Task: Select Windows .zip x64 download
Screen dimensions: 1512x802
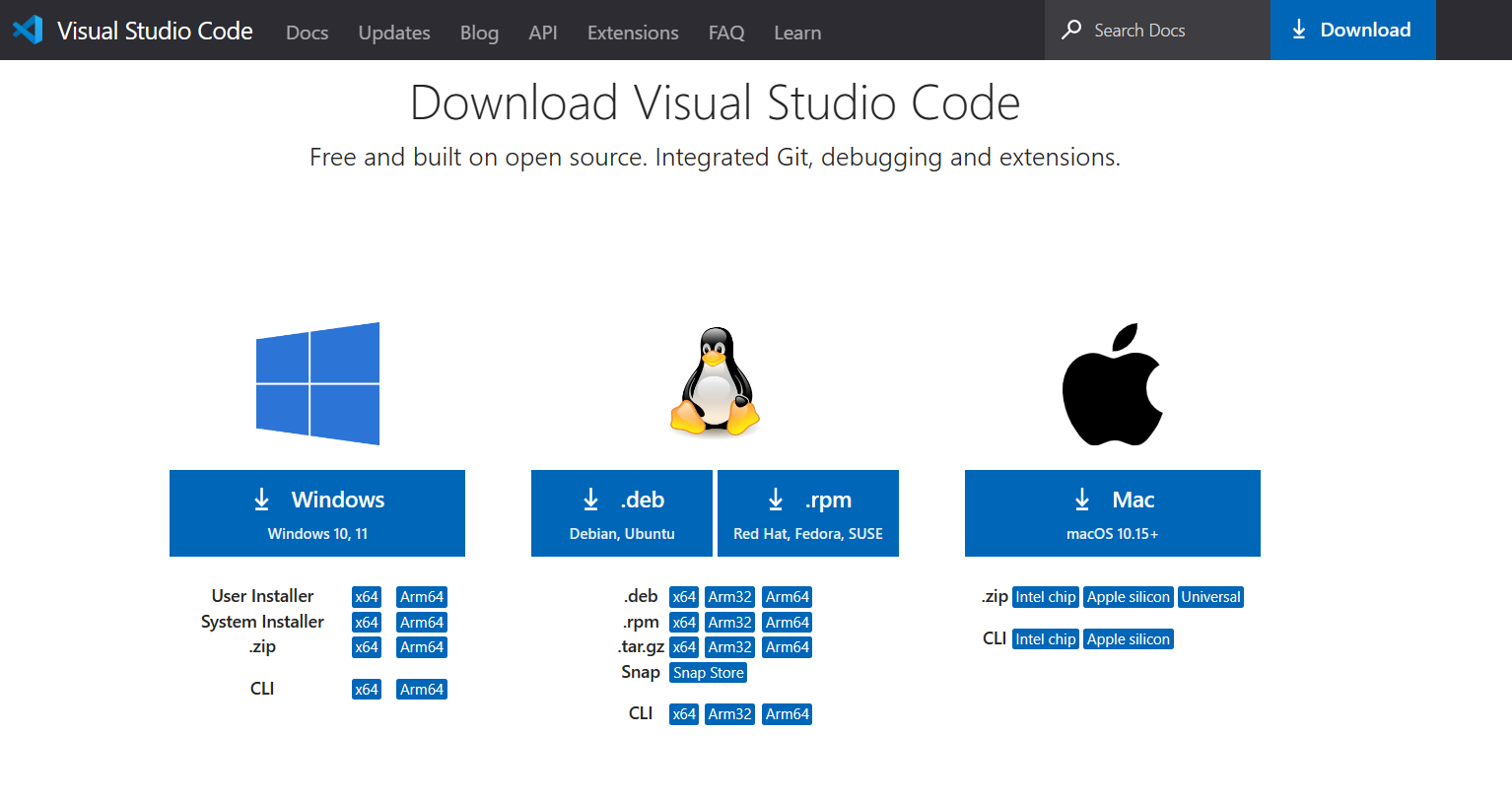Action: point(367,647)
